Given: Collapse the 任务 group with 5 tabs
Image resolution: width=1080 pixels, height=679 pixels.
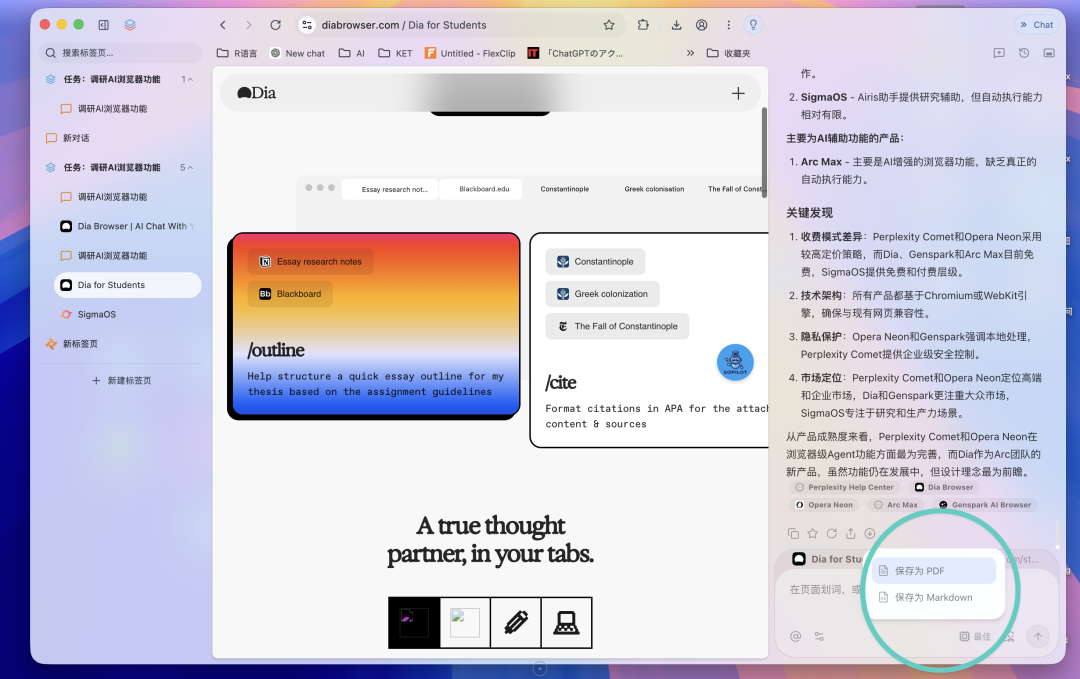Looking at the screenshot, I should pos(190,167).
